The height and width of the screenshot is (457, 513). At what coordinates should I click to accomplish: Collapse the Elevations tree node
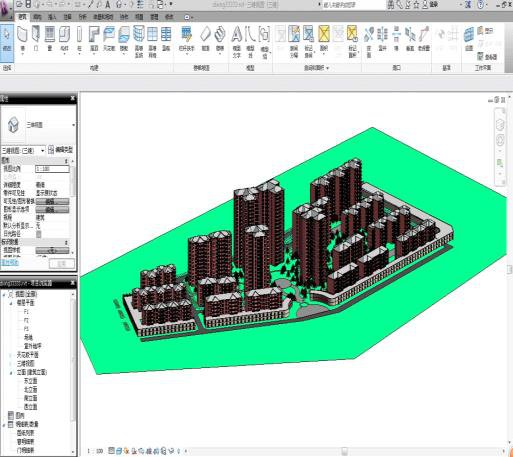pos(11,372)
